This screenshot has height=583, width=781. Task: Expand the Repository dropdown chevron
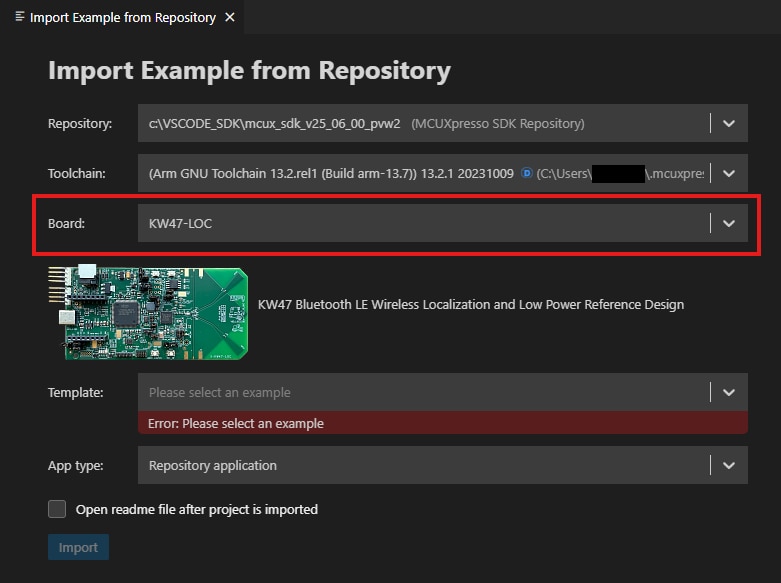pos(729,124)
